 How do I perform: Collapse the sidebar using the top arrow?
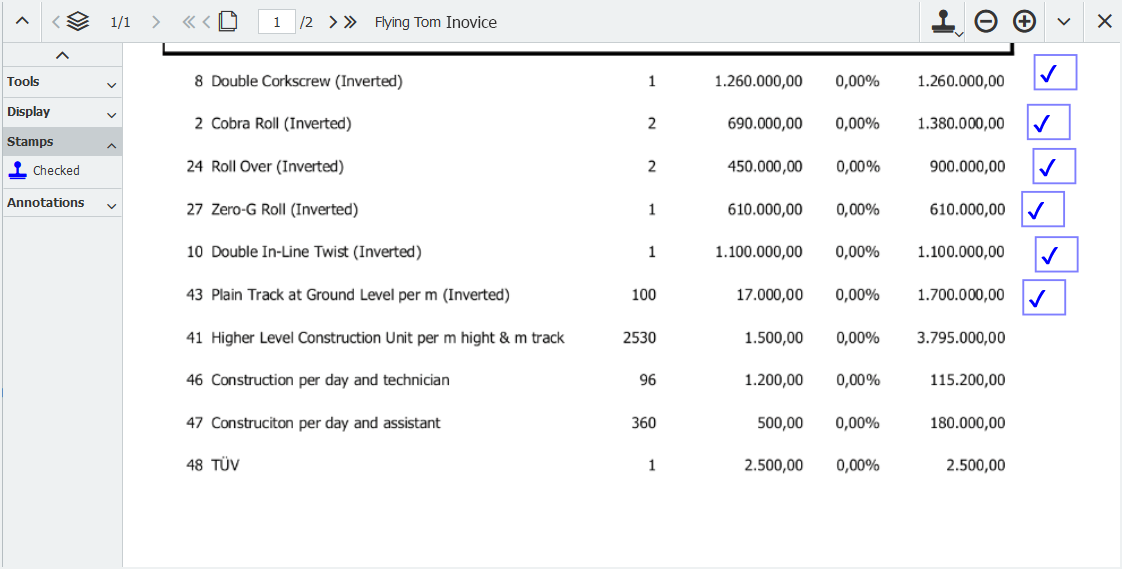62,56
